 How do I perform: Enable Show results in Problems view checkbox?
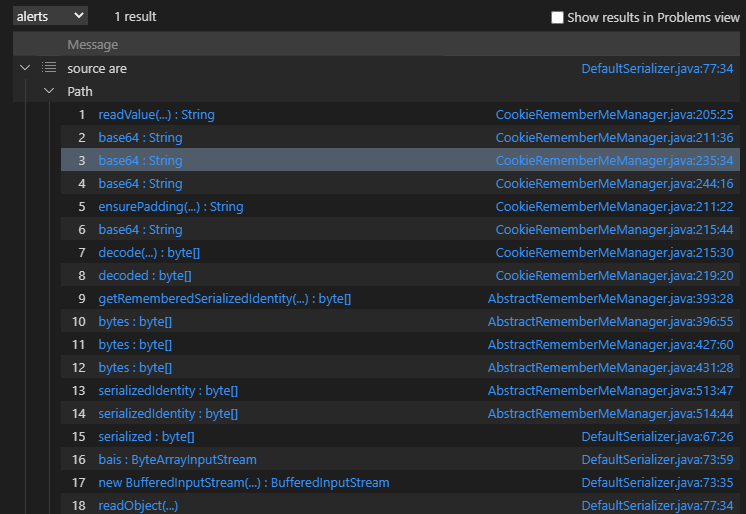point(558,18)
